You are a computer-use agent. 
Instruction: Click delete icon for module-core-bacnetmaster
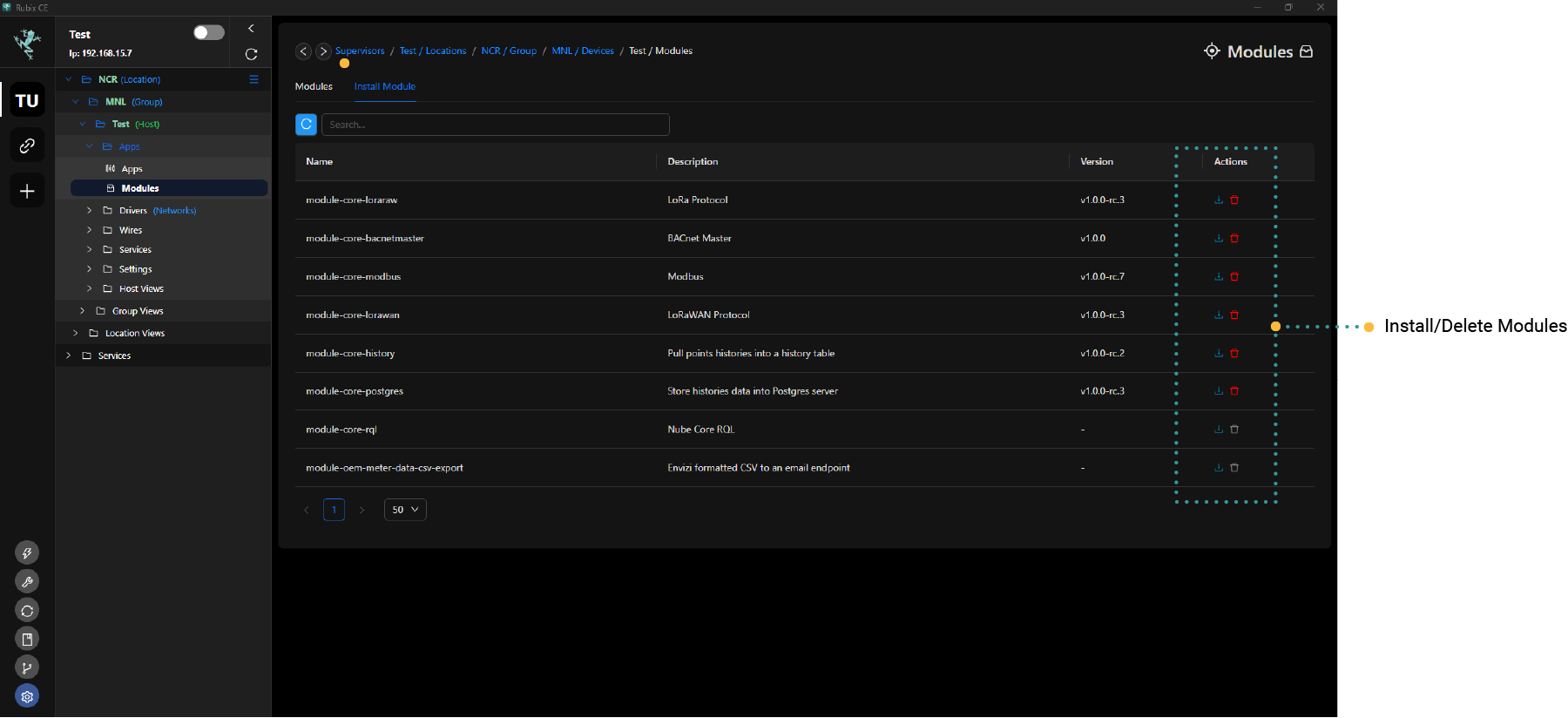point(1234,238)
